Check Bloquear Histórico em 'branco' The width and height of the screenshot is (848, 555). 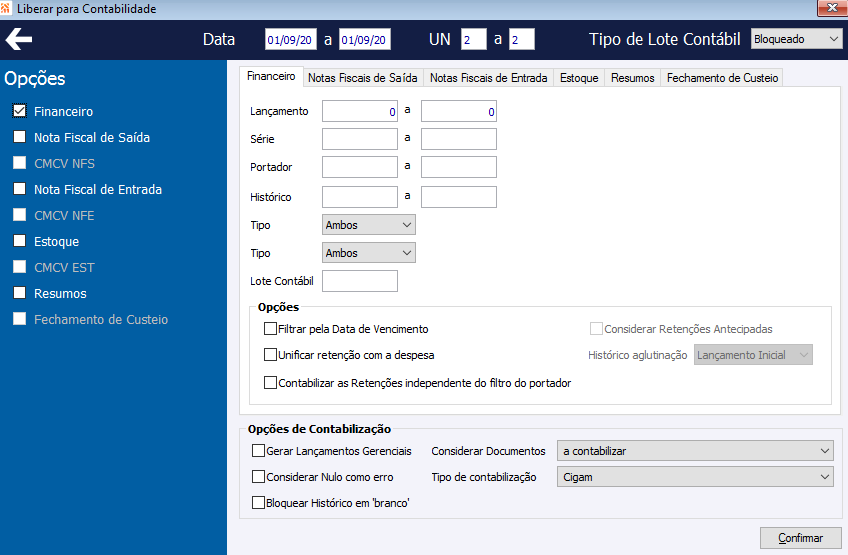pyautogui.click(x=258, y=503)
